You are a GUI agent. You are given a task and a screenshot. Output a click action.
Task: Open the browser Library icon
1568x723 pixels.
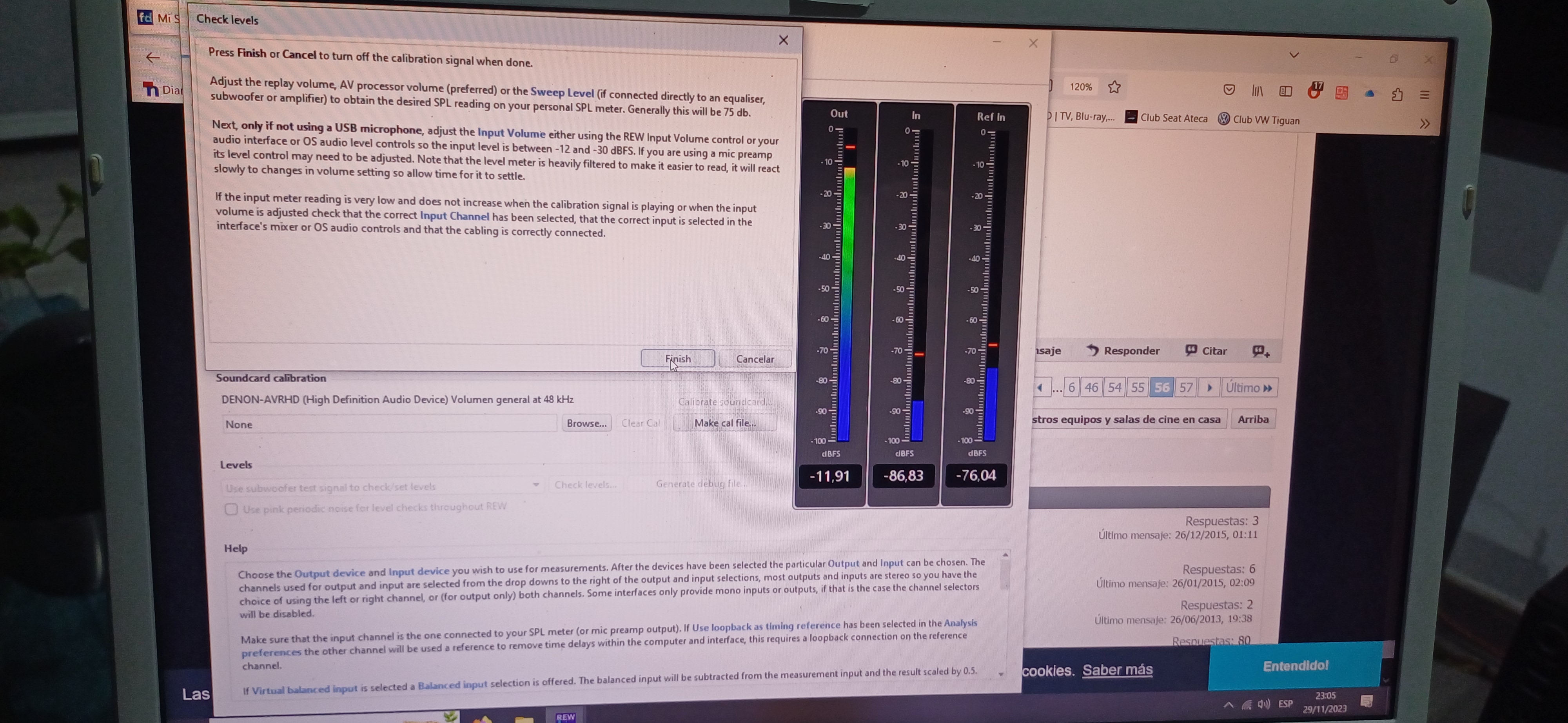tap(1257, 91)
